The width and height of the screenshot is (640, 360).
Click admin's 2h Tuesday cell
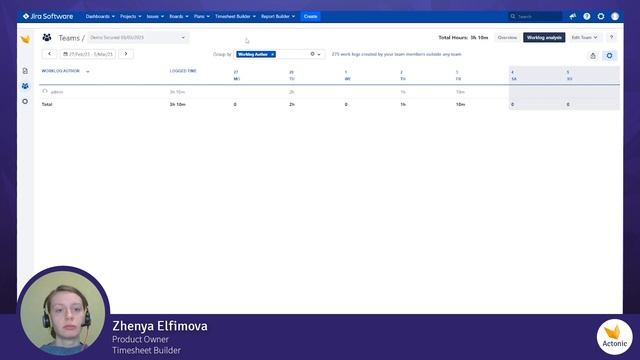[291, 92]
